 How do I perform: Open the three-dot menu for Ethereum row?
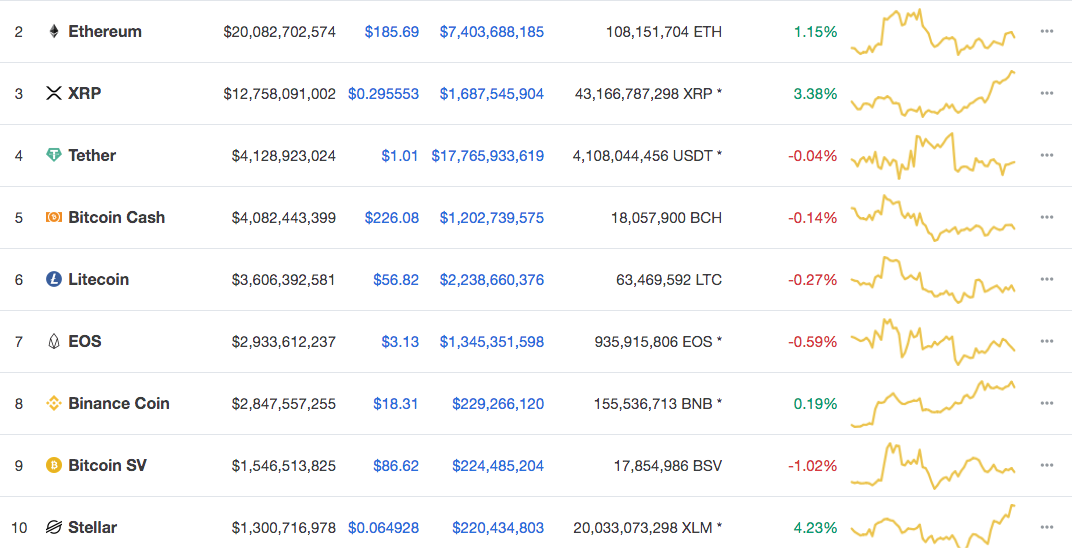tap(1047, 32)
